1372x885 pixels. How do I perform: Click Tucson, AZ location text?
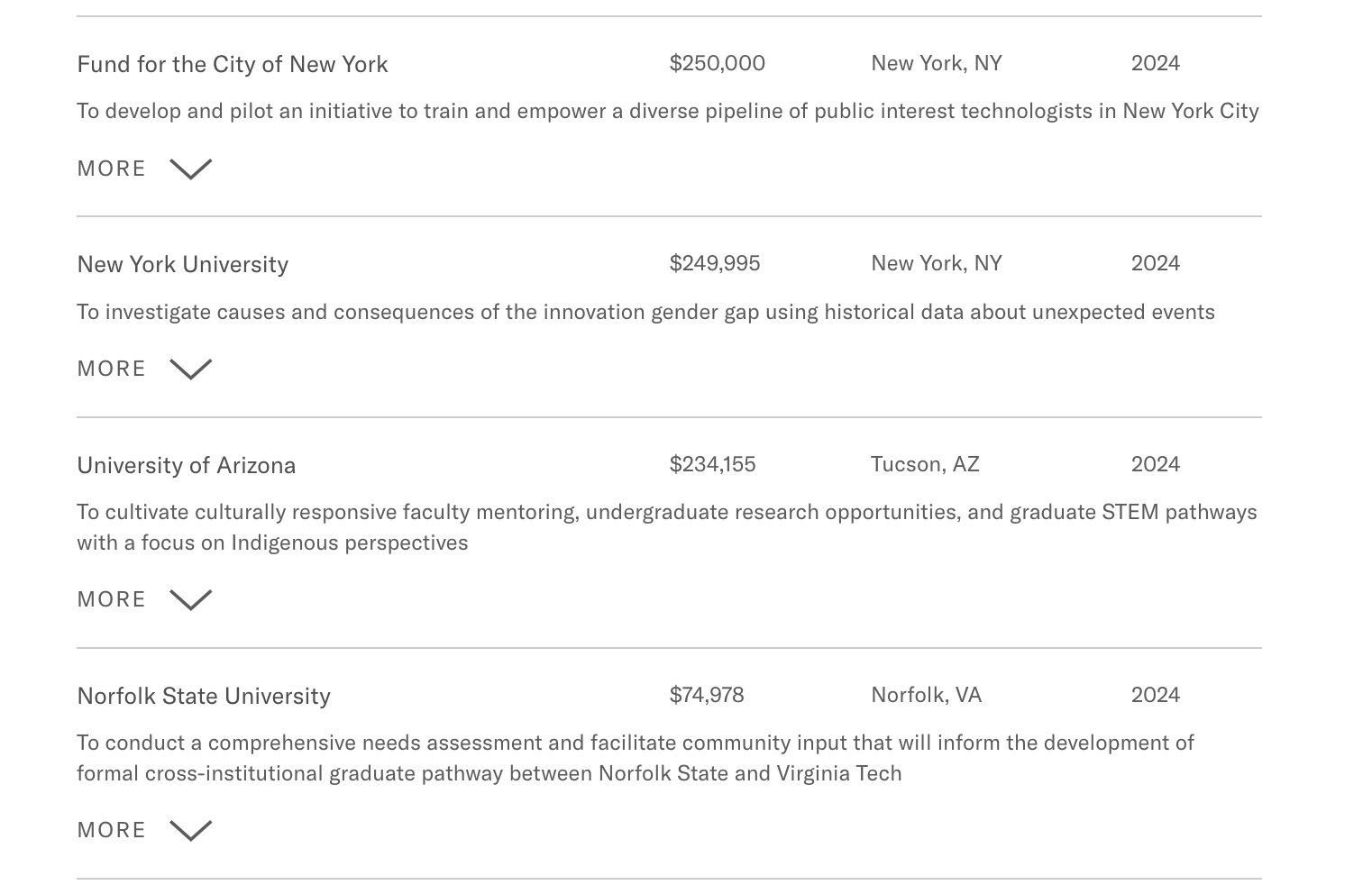[x=925, y=464]
